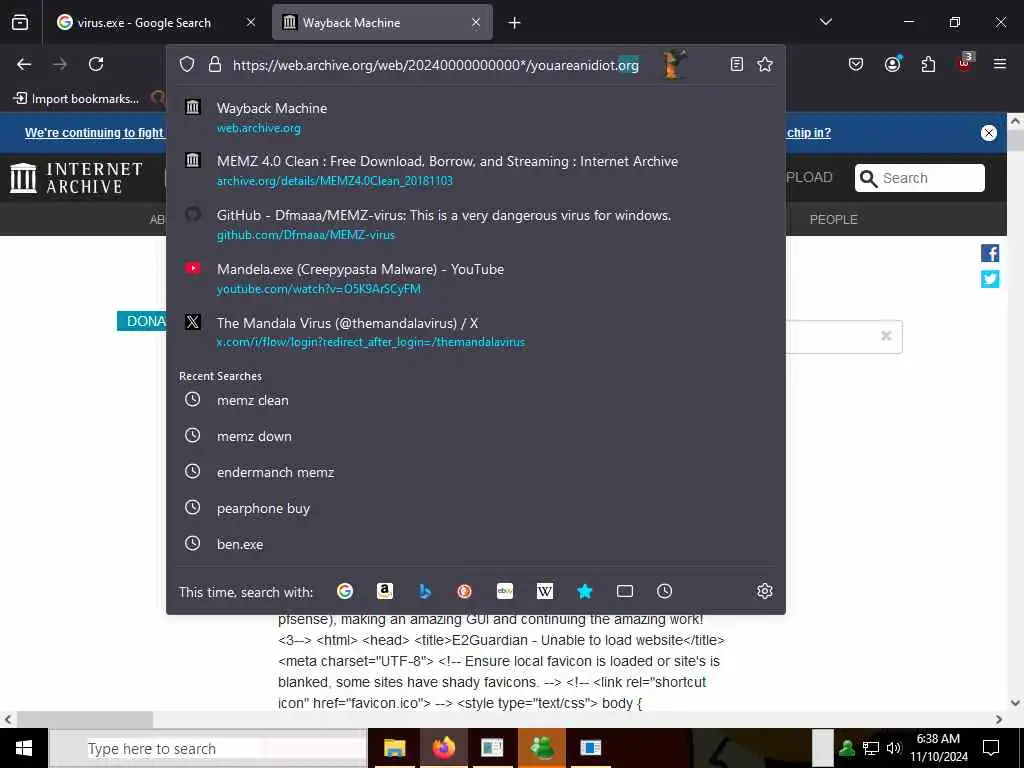The height and width of the screenshot is (768, 1024).
Task: Select recent search 'endermanch memz'
Action: tap(475, 472)
